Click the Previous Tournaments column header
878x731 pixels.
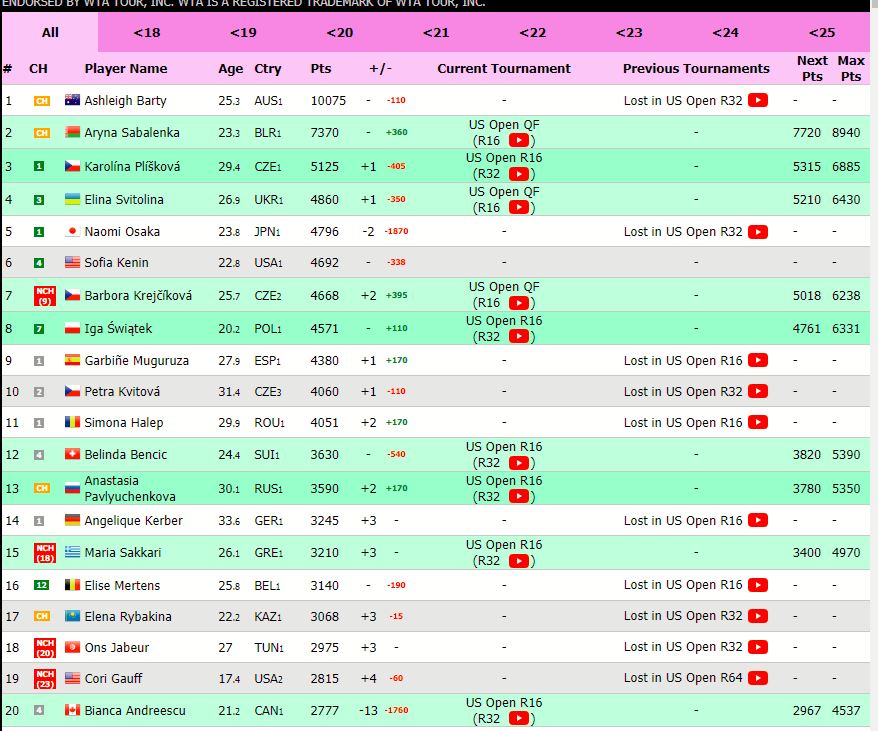pyautogui.click(x=696, y=68)
